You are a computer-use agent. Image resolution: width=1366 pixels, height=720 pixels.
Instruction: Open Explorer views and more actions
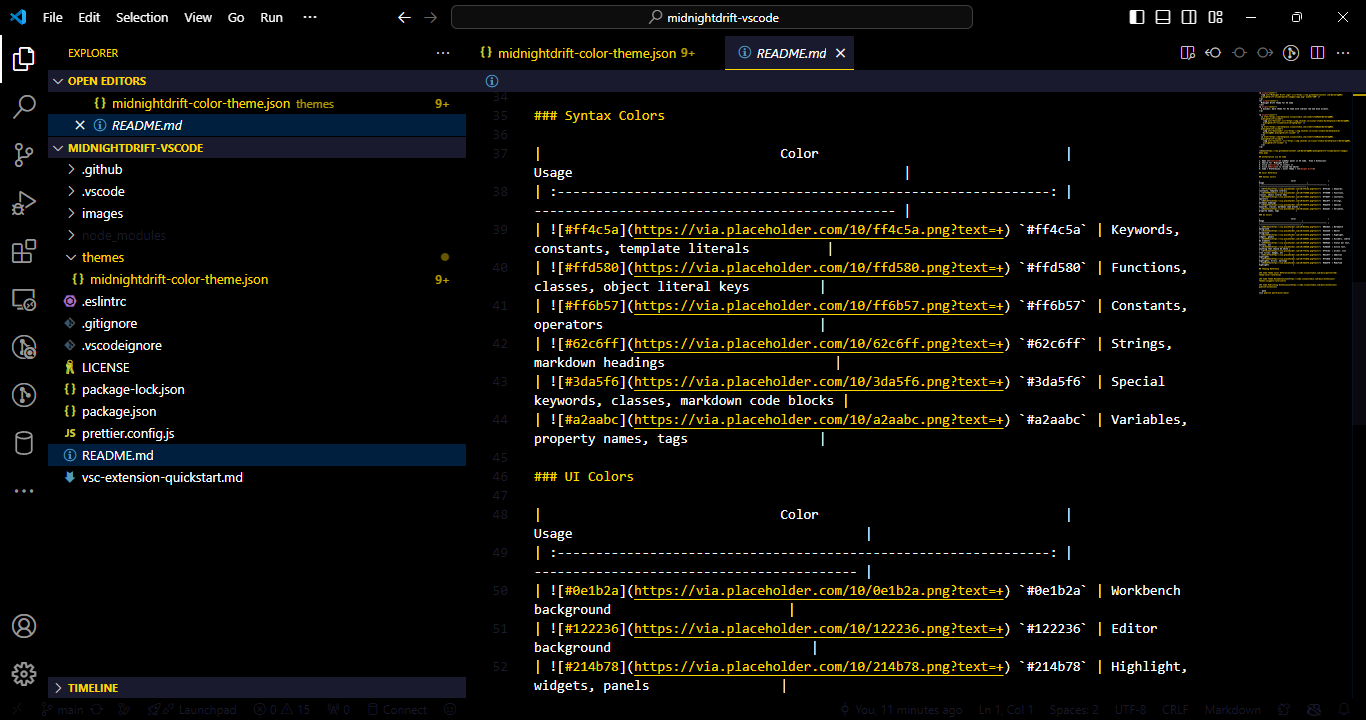coord(443,53)
